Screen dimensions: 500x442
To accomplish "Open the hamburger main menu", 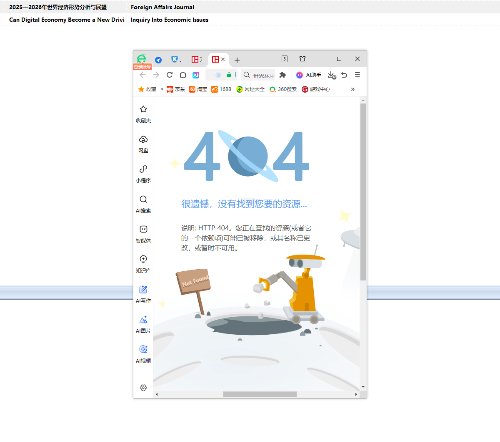I will pos(357,75).
